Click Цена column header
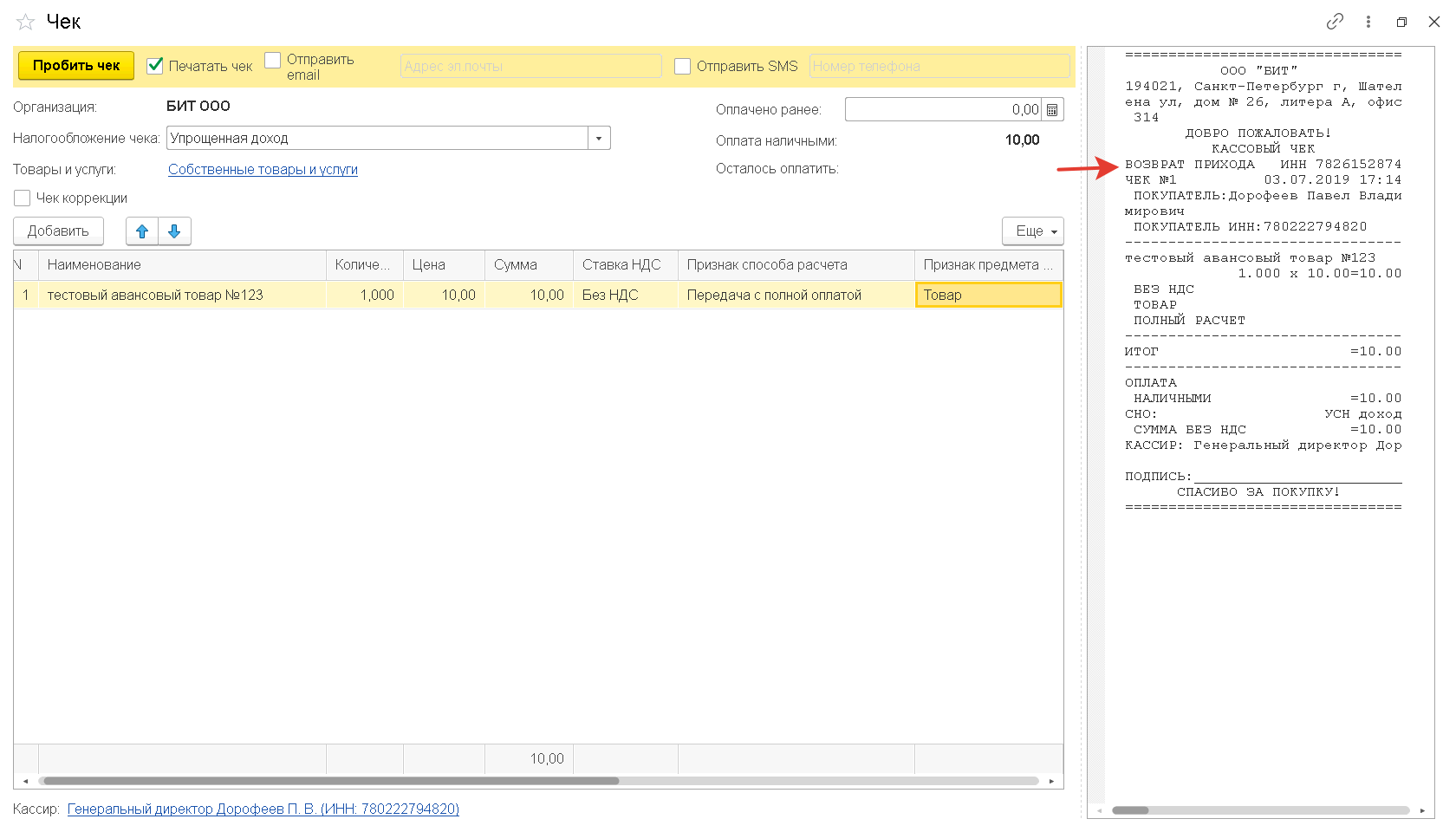The width and height of the screenshot is (1456, 832). pos(444,265)
